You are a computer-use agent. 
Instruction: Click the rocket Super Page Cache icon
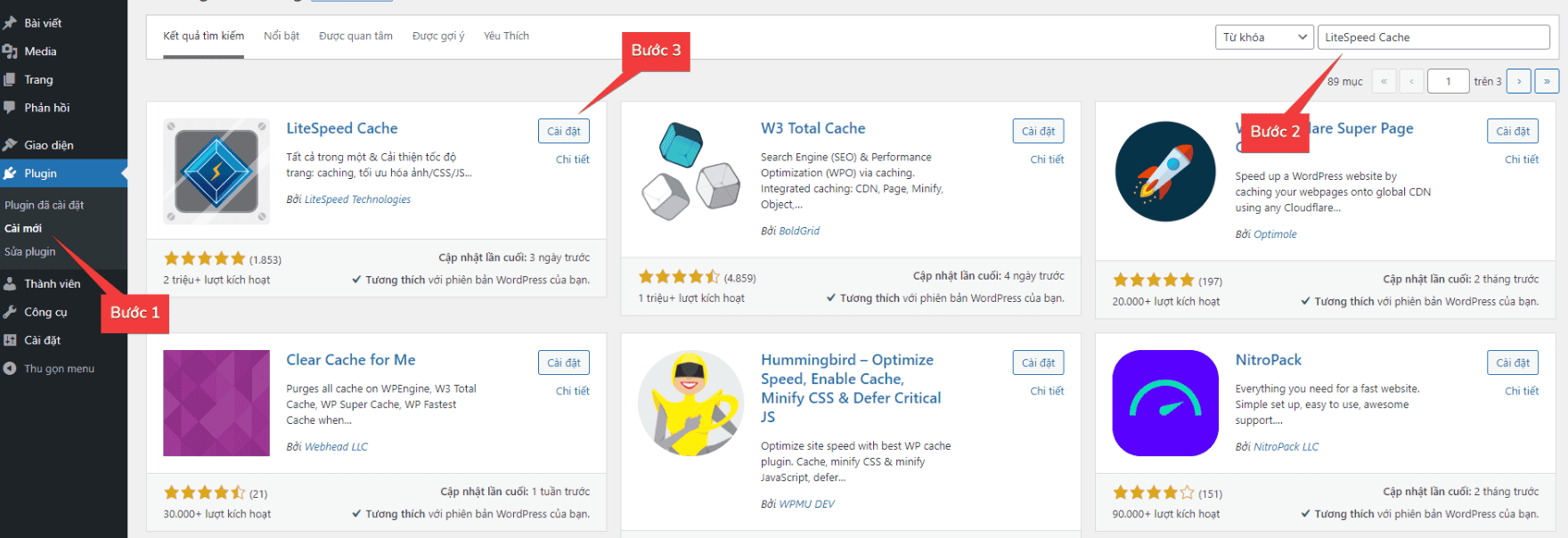click(1165, 171)
